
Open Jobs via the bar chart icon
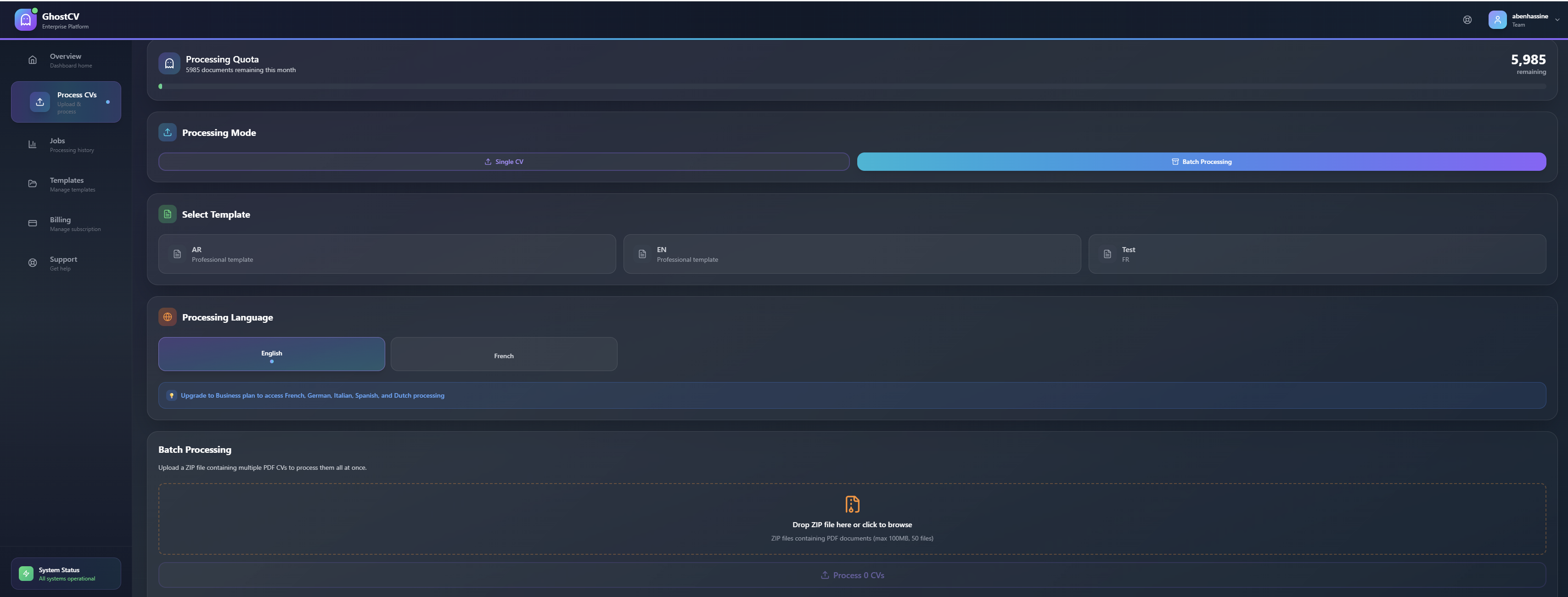(x=33, y=144)
